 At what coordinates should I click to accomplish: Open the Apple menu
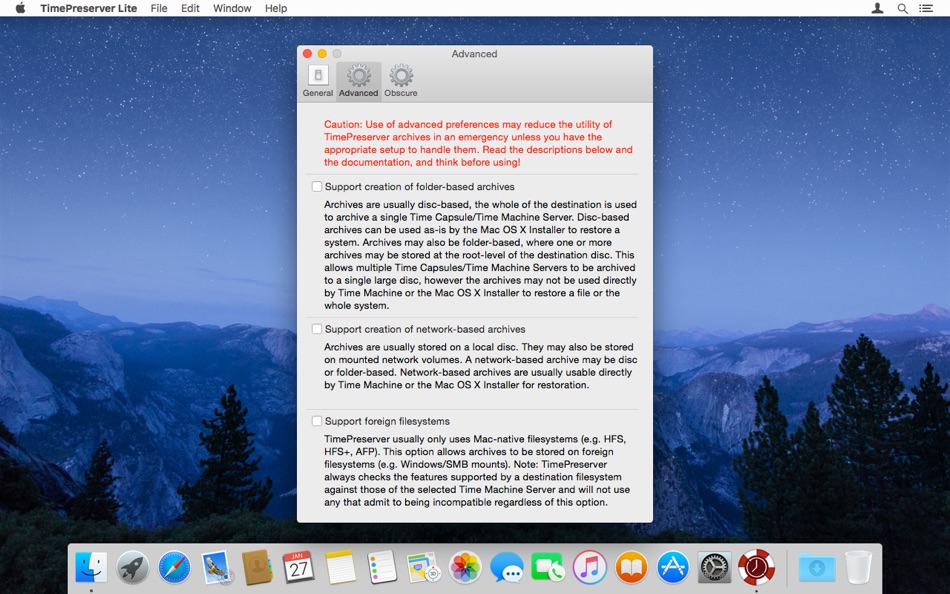click(20, 8)
